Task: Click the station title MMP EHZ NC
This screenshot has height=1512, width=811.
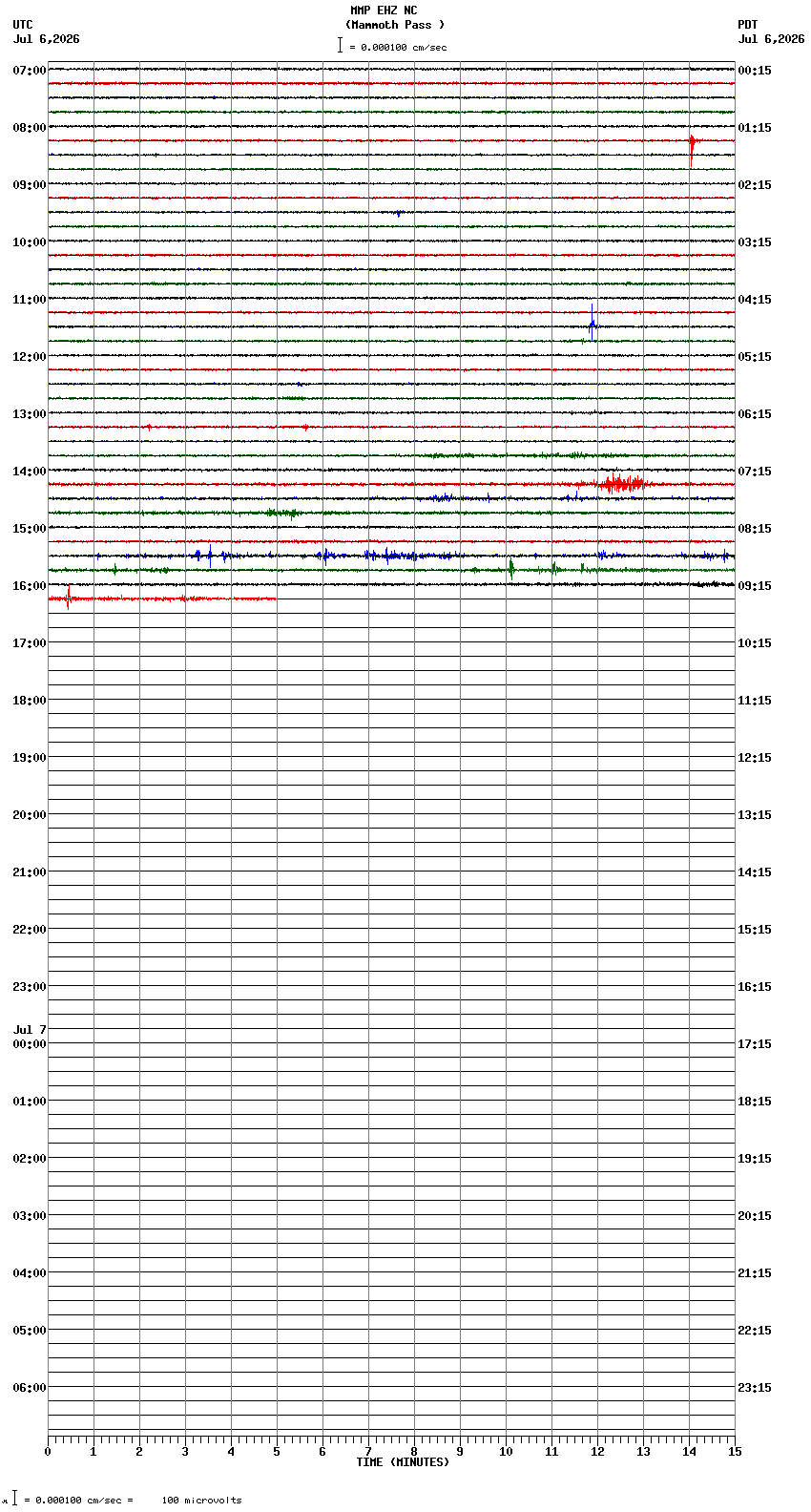Action: pos(384,10)
